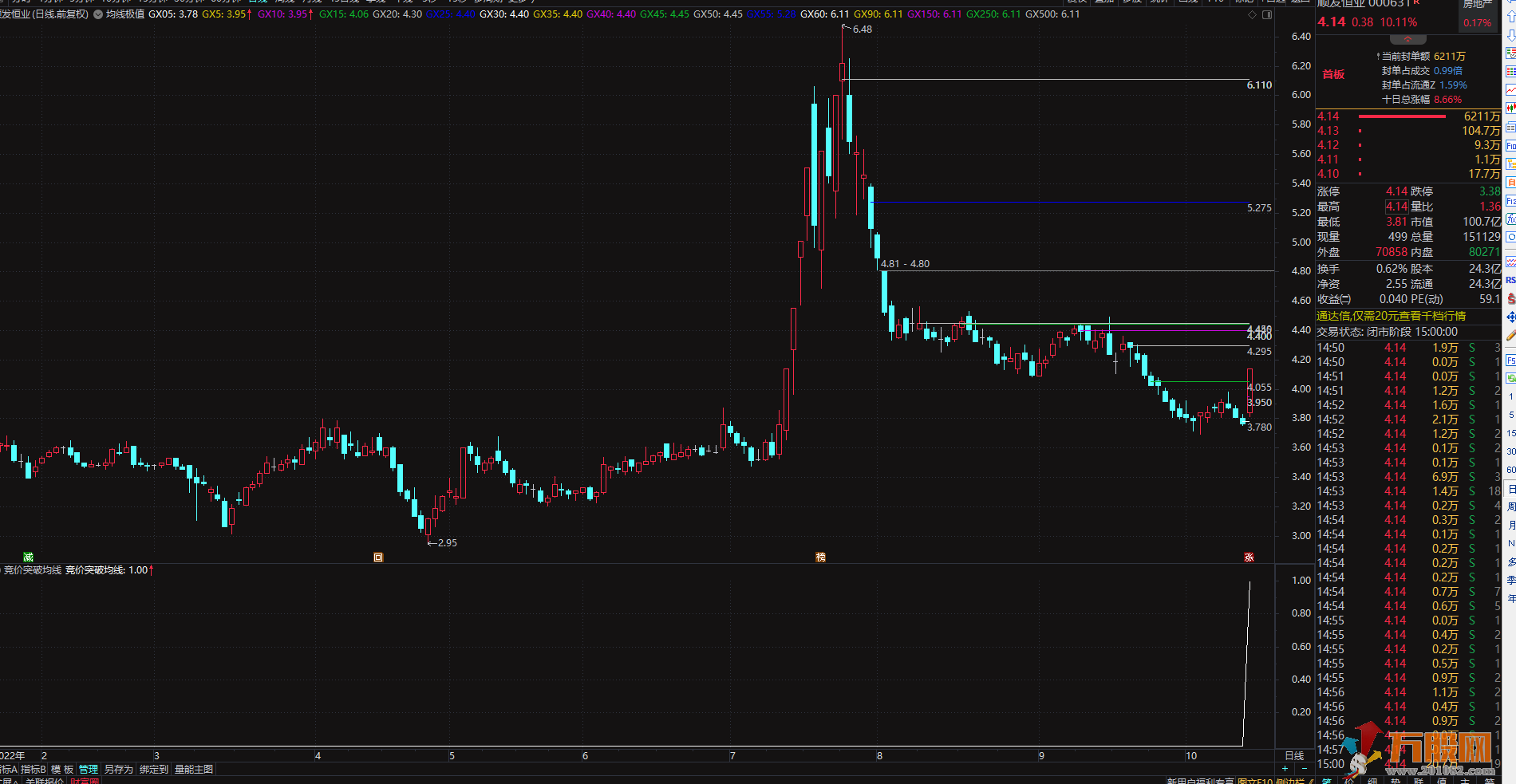Select the pencil drawing tool in right sidebar
The height and width of the screenshot is (784, 1516).
click(1510, 336)
